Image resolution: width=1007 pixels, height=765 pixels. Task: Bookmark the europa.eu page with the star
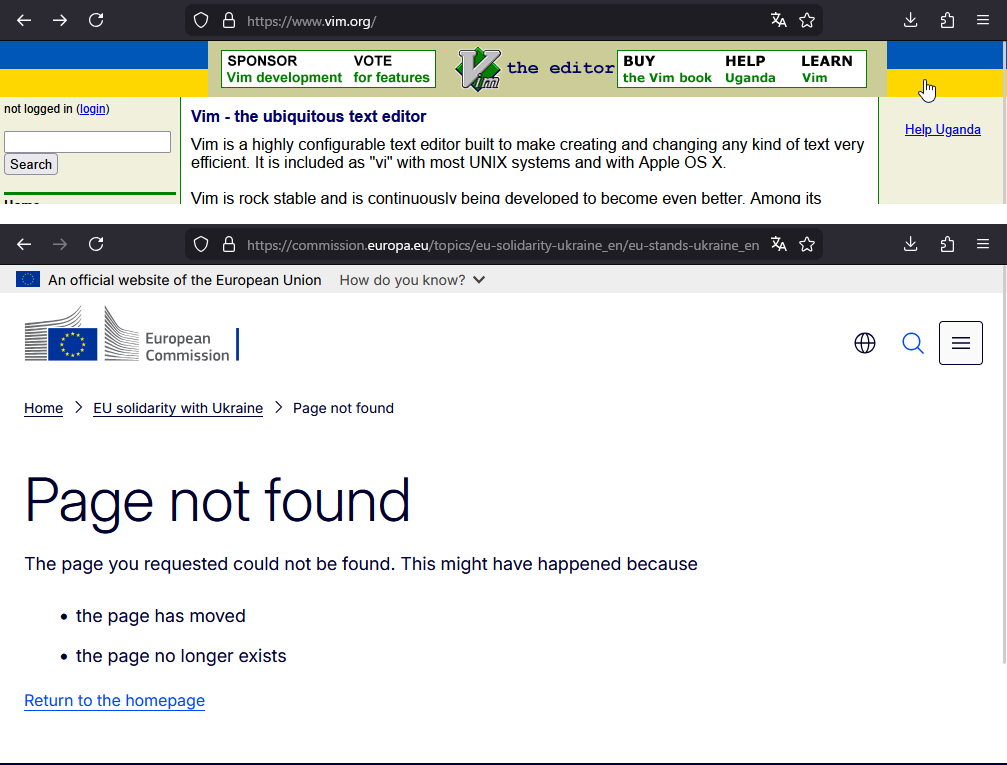point(807,244)
